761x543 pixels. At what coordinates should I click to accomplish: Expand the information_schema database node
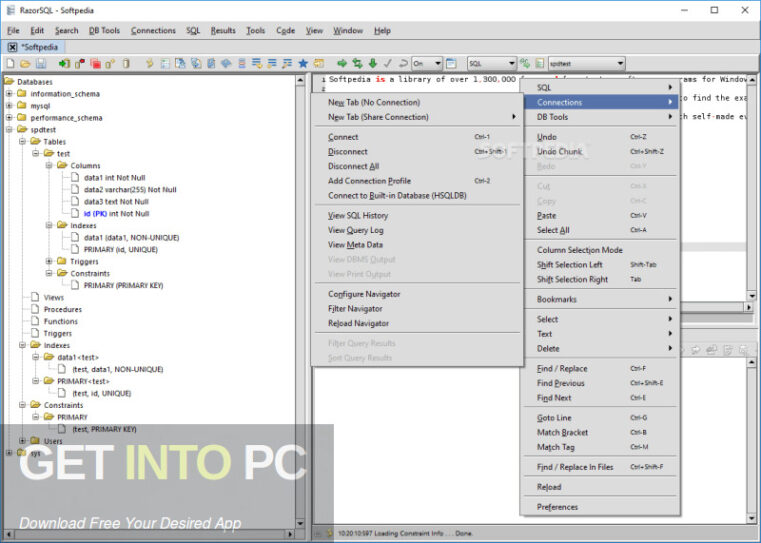point(9,94)
